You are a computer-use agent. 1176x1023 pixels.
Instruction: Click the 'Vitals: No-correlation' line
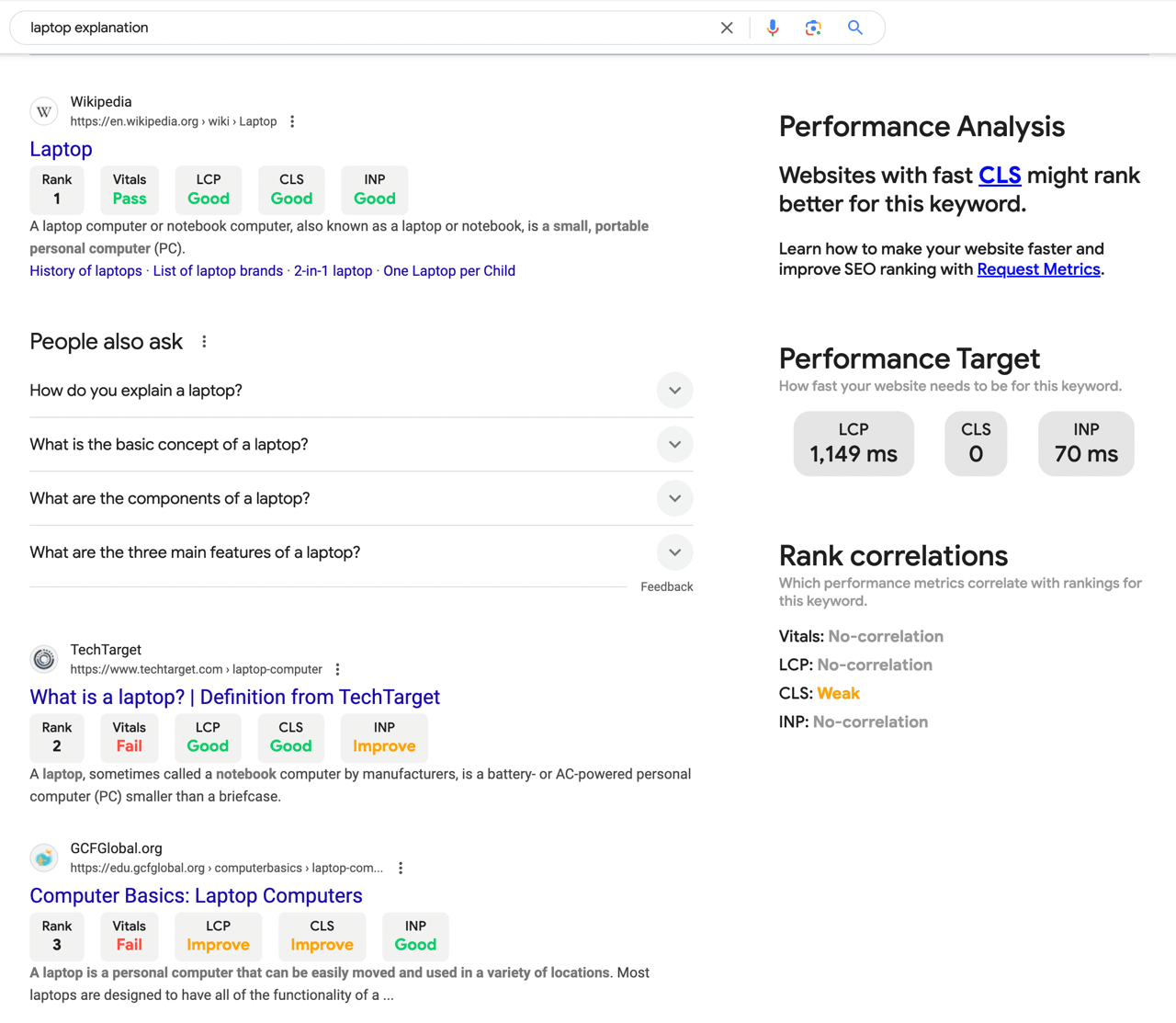861,637
